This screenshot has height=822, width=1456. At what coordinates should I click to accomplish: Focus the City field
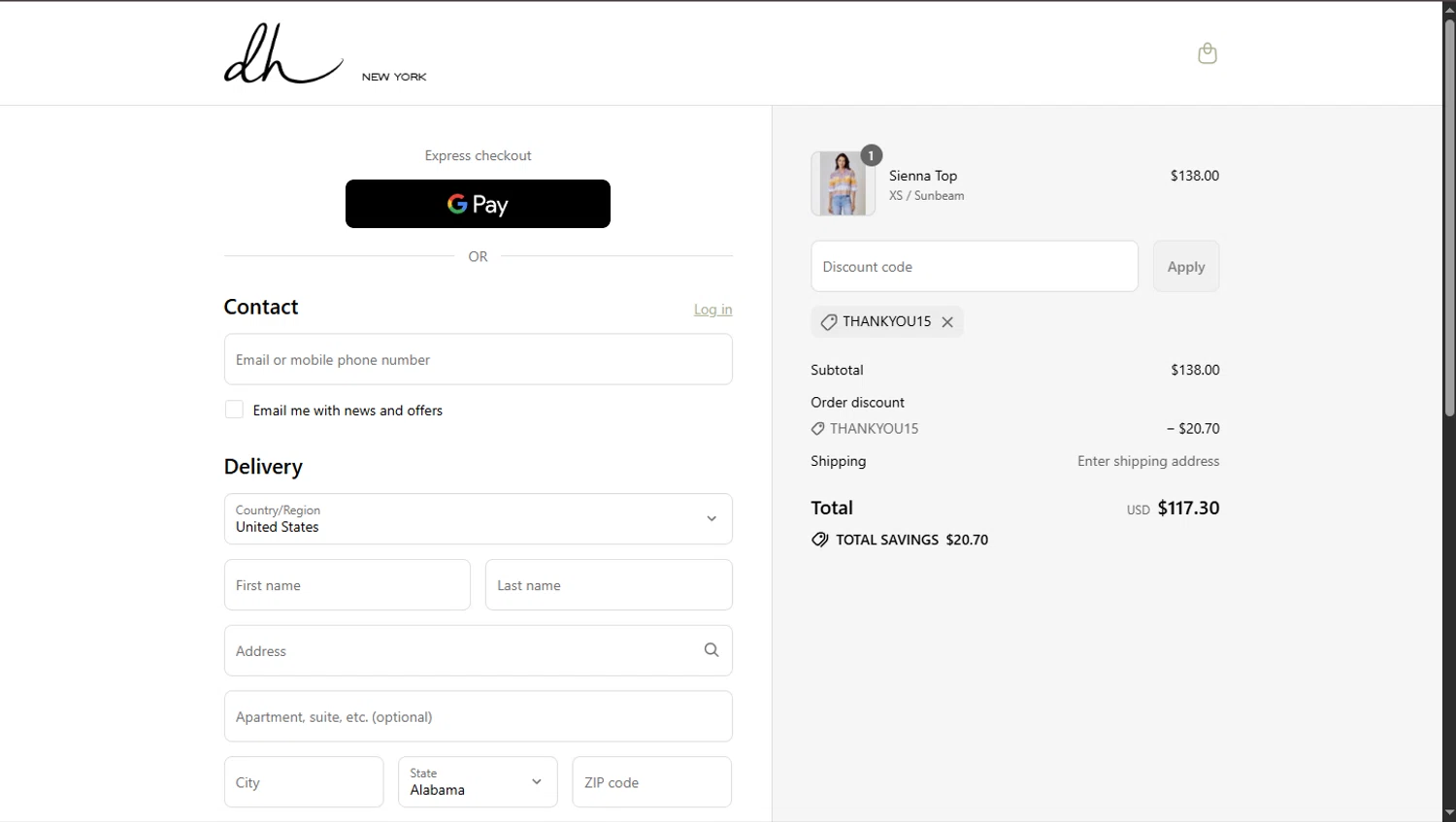304,782
